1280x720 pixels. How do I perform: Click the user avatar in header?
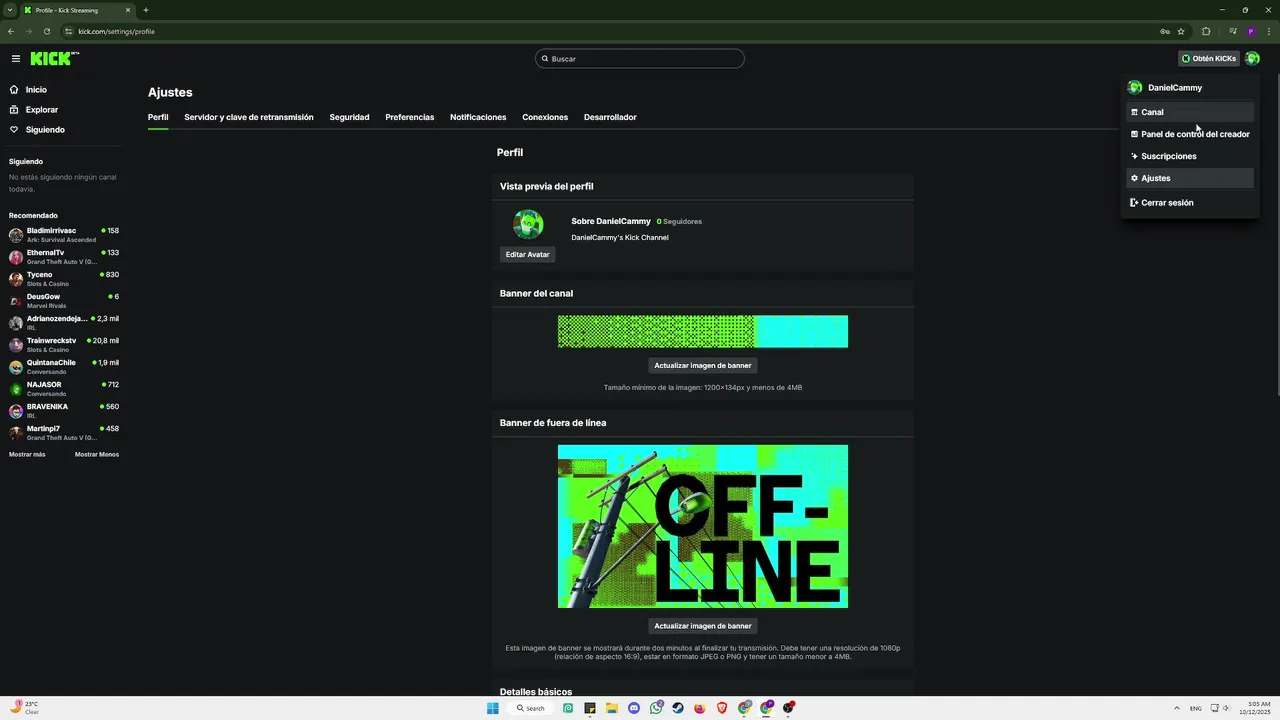click(1252, 58)
